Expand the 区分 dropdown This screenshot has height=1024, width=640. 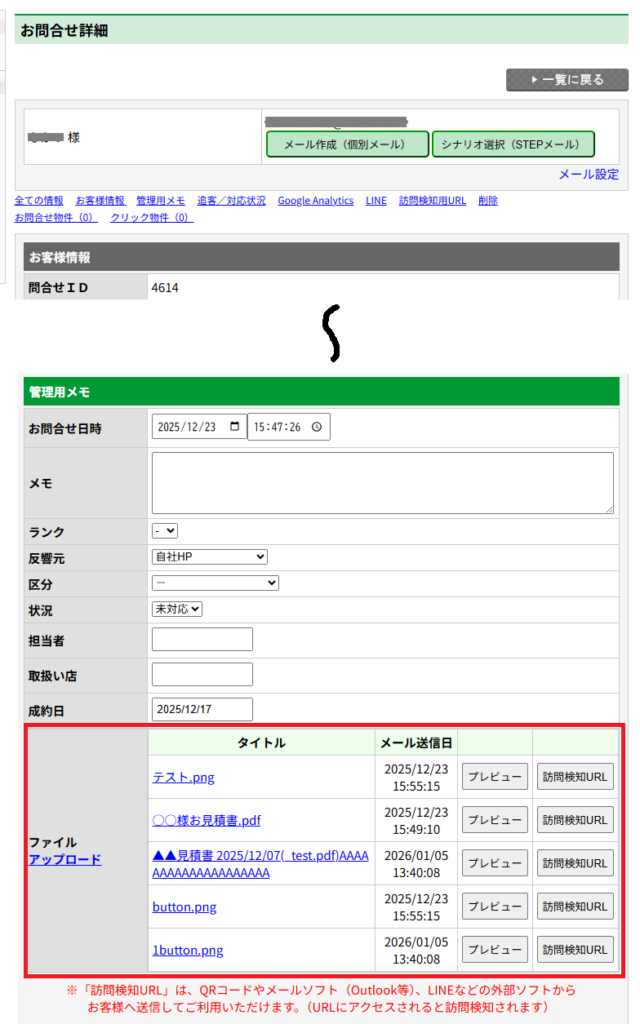(x=215, y=583)
